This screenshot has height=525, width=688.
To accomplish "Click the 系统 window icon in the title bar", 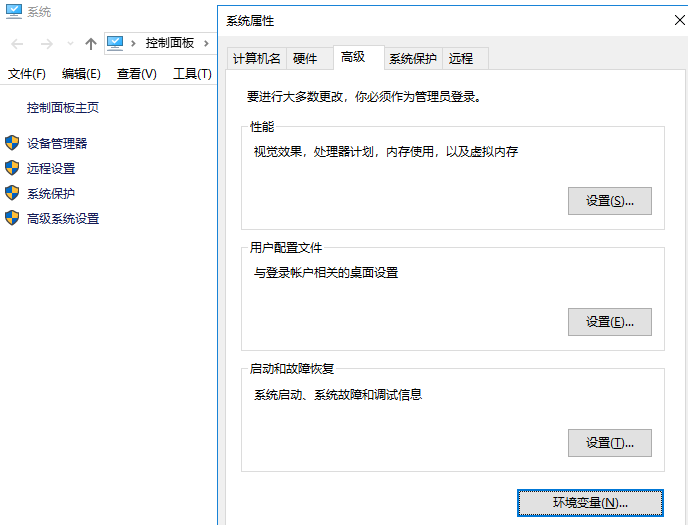I will click(x=13, y=12).
